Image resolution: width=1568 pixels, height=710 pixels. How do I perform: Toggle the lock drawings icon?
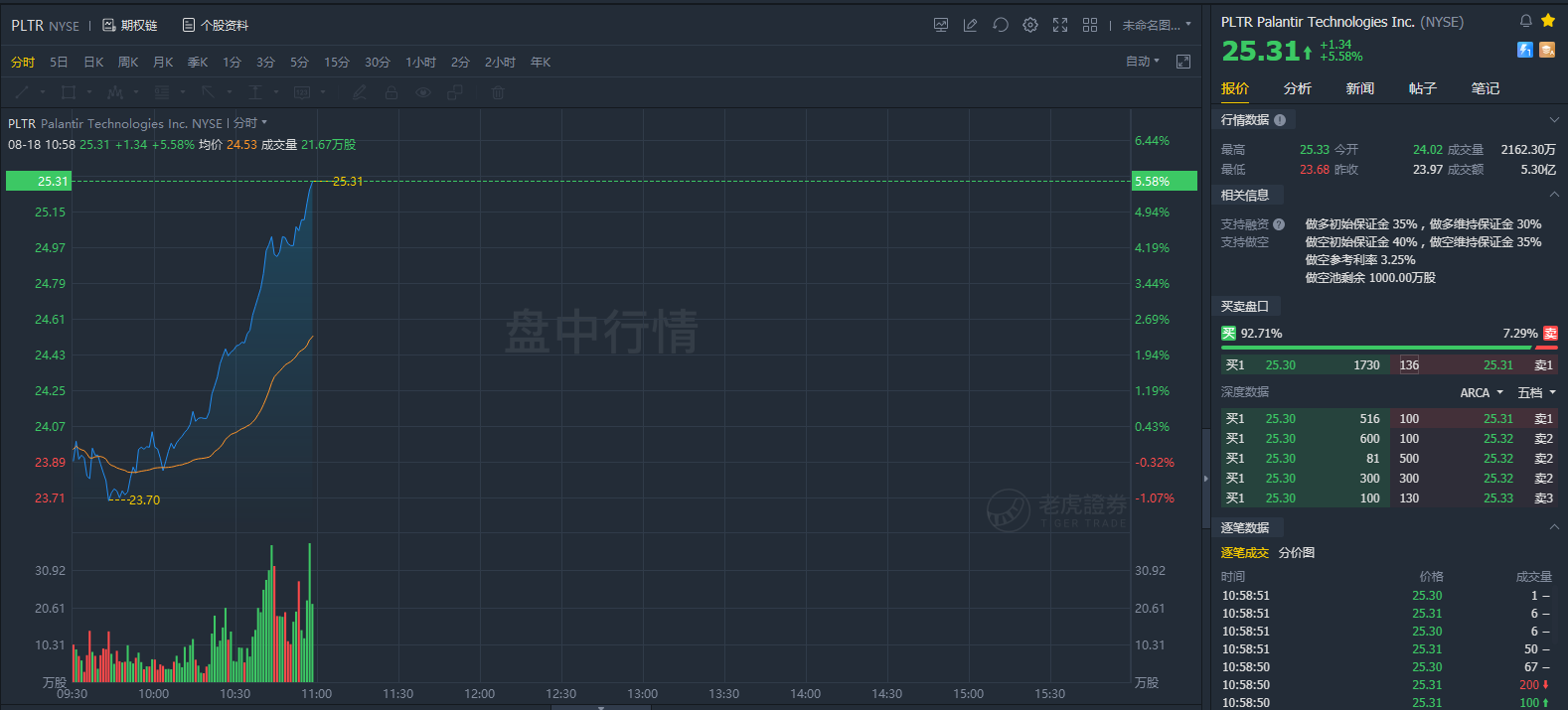coord(392,92)
